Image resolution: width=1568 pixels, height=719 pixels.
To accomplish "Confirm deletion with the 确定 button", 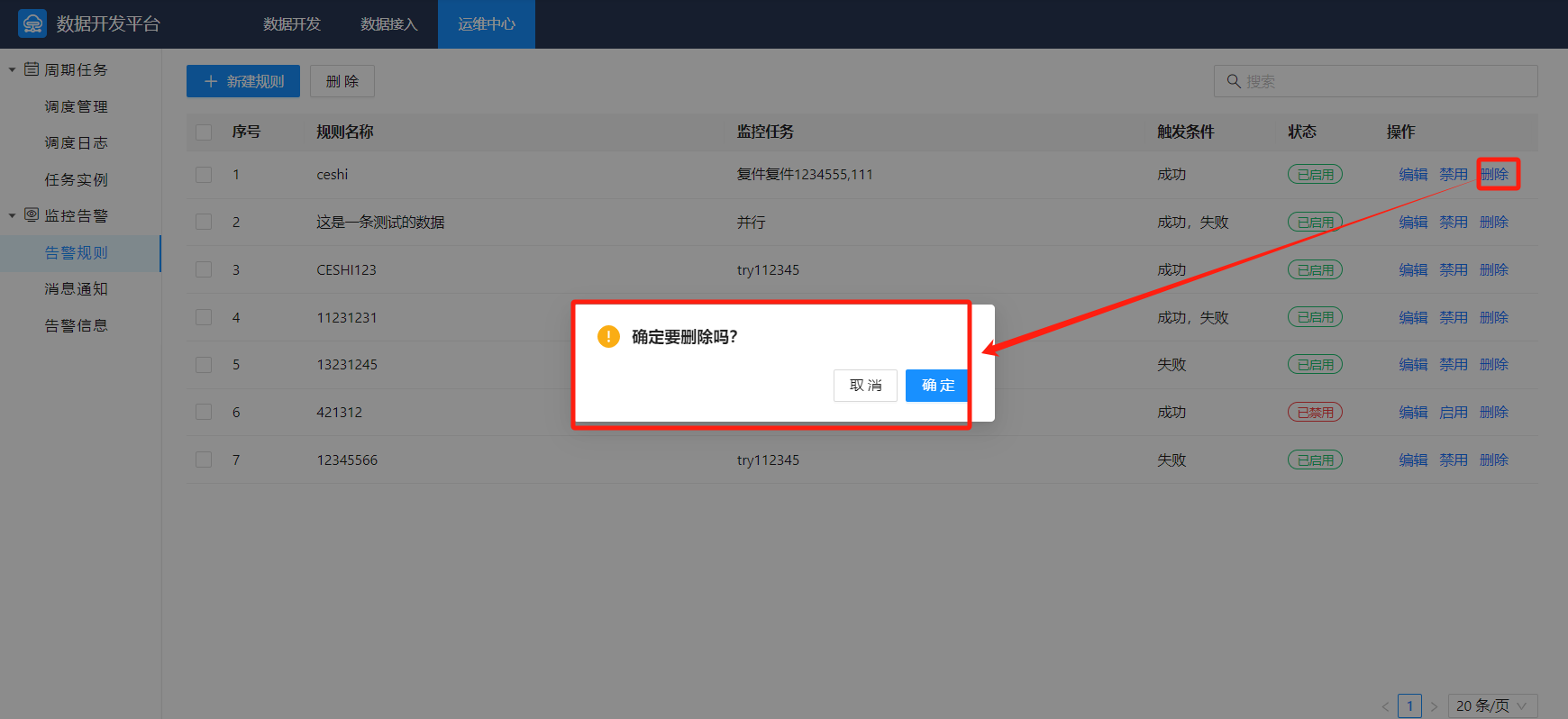I will pyautogui.click(x=937, y=386).
